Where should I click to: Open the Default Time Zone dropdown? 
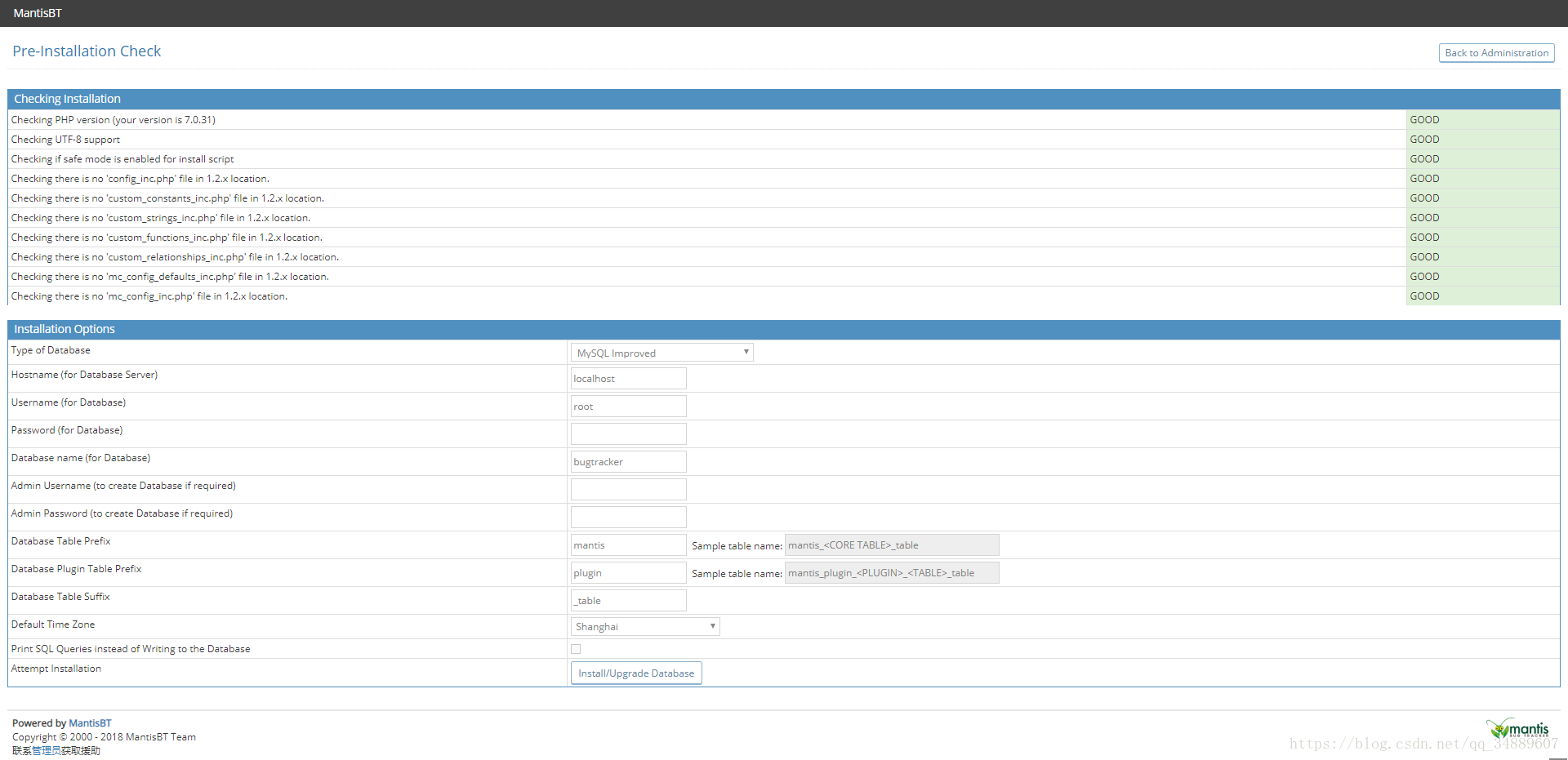click(x=645, y=626)
